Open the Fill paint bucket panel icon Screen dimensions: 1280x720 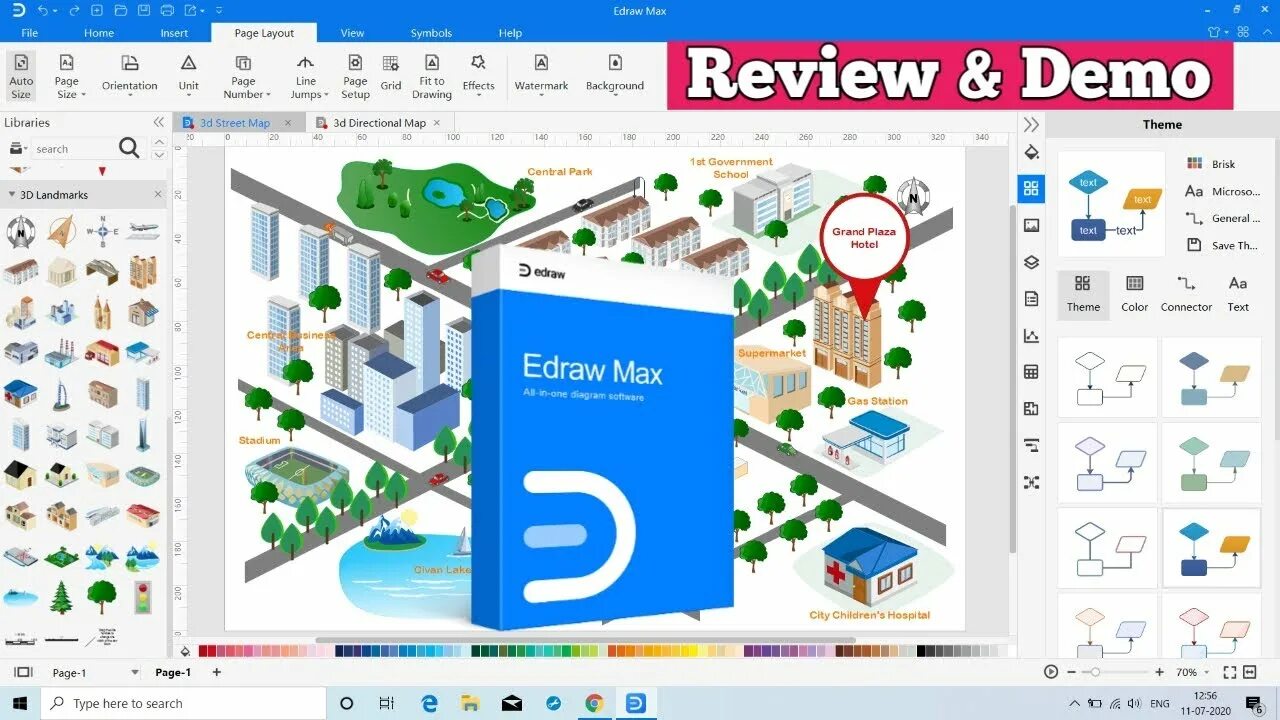coord(1032,152)
